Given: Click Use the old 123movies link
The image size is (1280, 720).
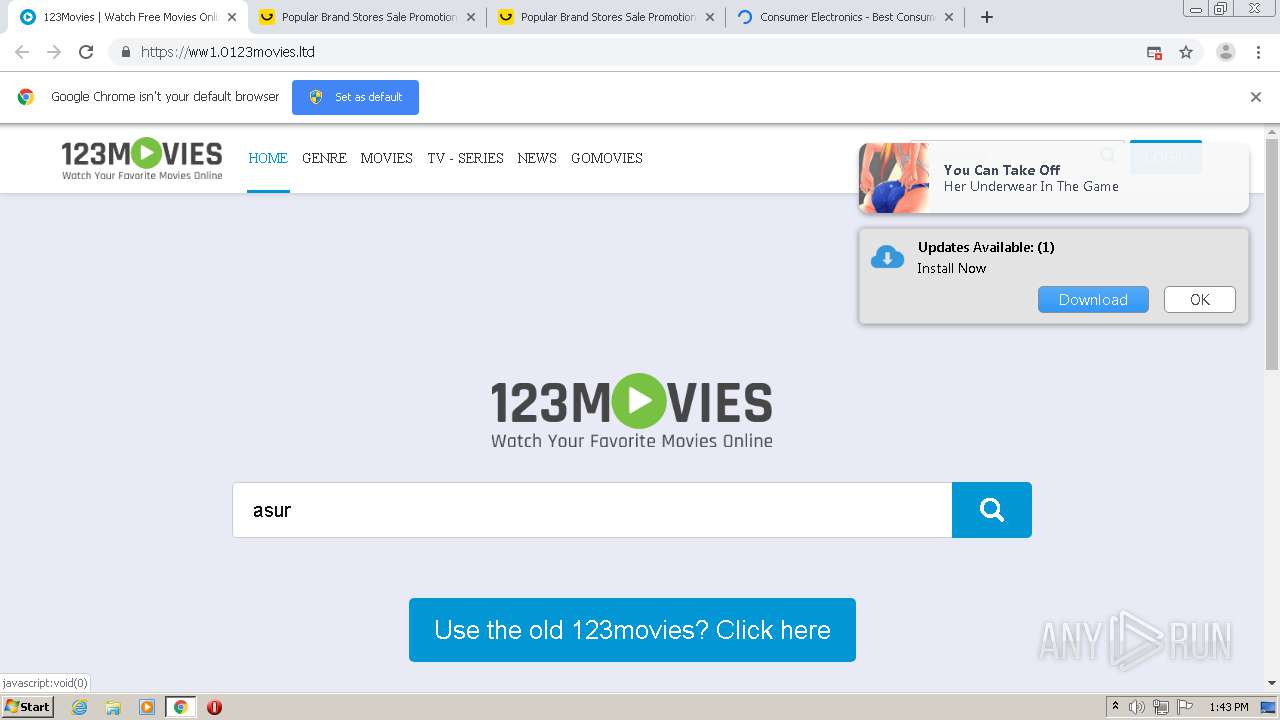Looking at the screenshot, I should [632, 630].
